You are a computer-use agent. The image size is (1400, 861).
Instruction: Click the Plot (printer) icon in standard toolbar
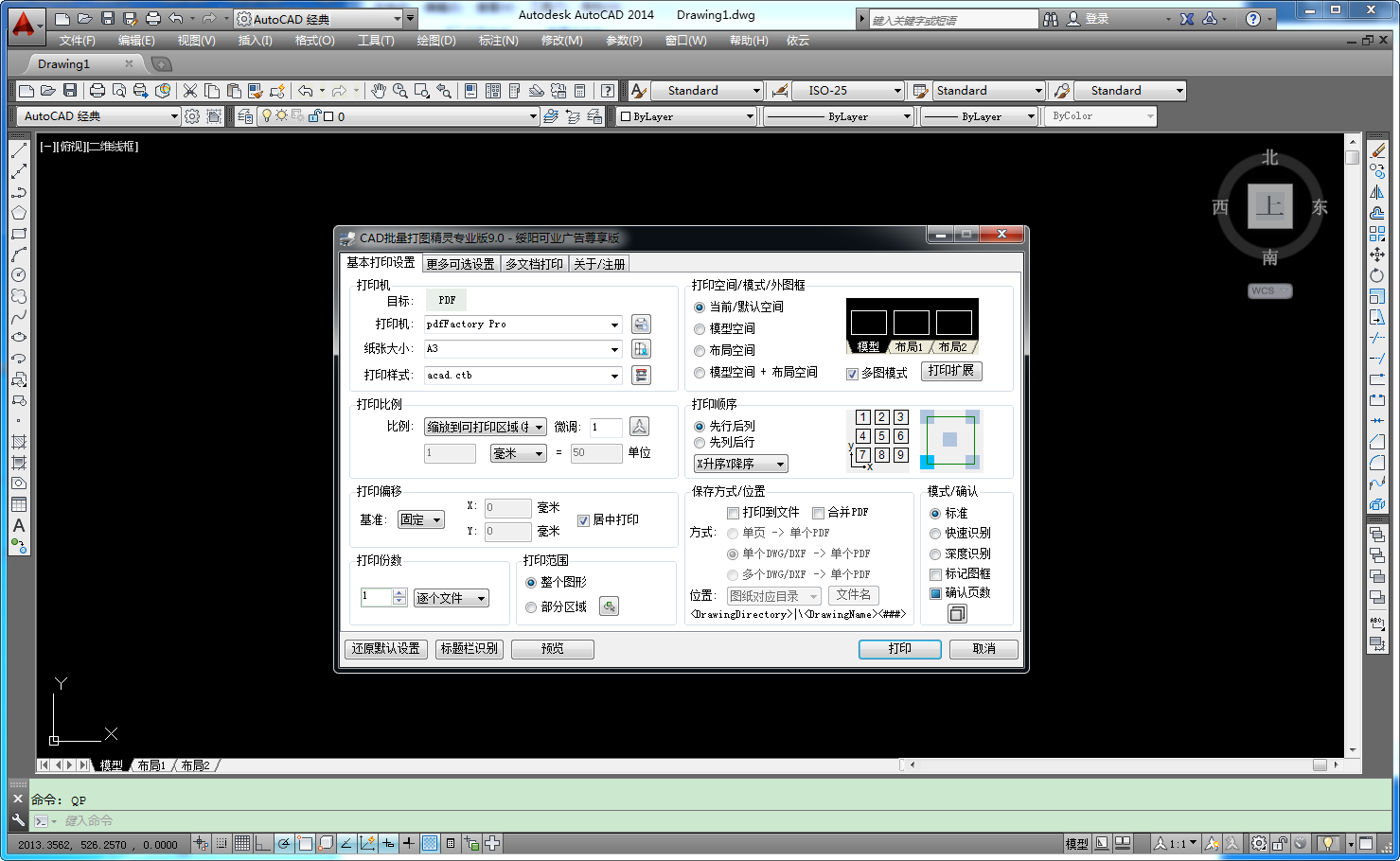pos(97,91)
